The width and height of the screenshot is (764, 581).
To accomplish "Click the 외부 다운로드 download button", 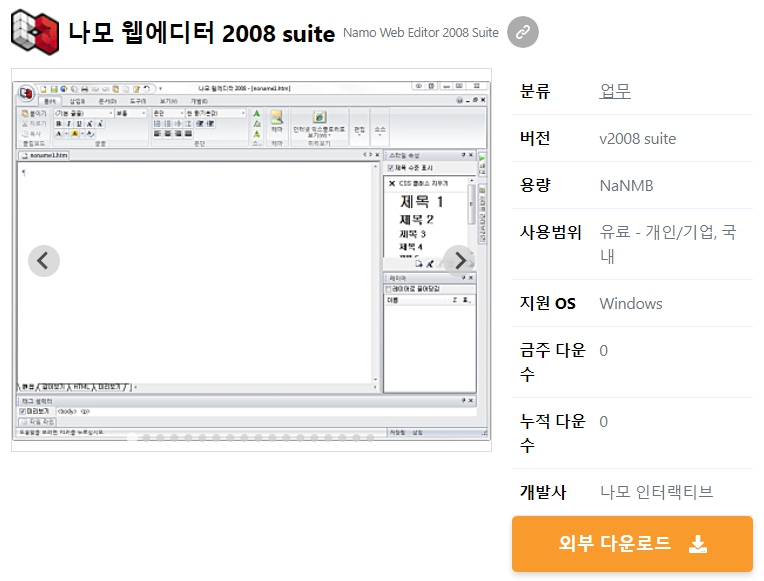I will 632,543.
